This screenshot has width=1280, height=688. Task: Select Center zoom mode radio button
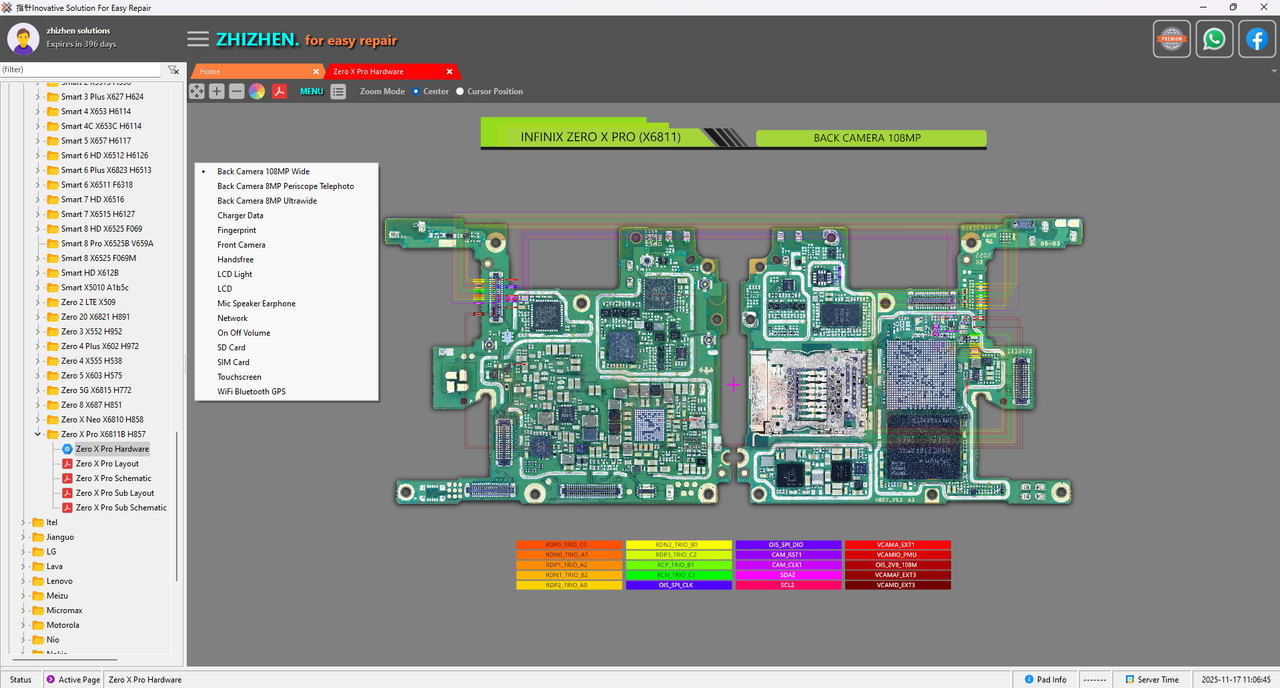[x=416, y=91]
